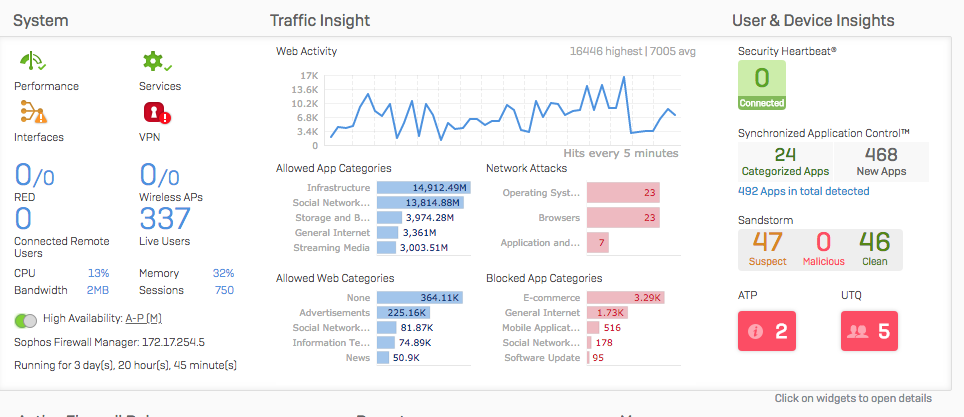Click the Mobile Applicat... 516 bar
The width and height of the screenshot is (964, 417).
pos(593,327)
